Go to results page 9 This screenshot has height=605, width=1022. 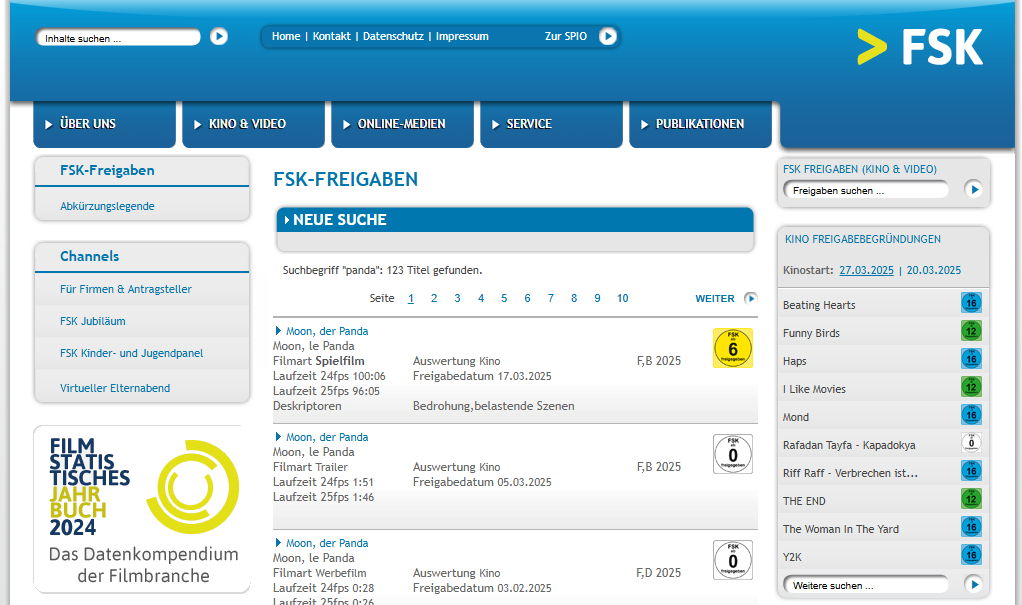[597, 298]
